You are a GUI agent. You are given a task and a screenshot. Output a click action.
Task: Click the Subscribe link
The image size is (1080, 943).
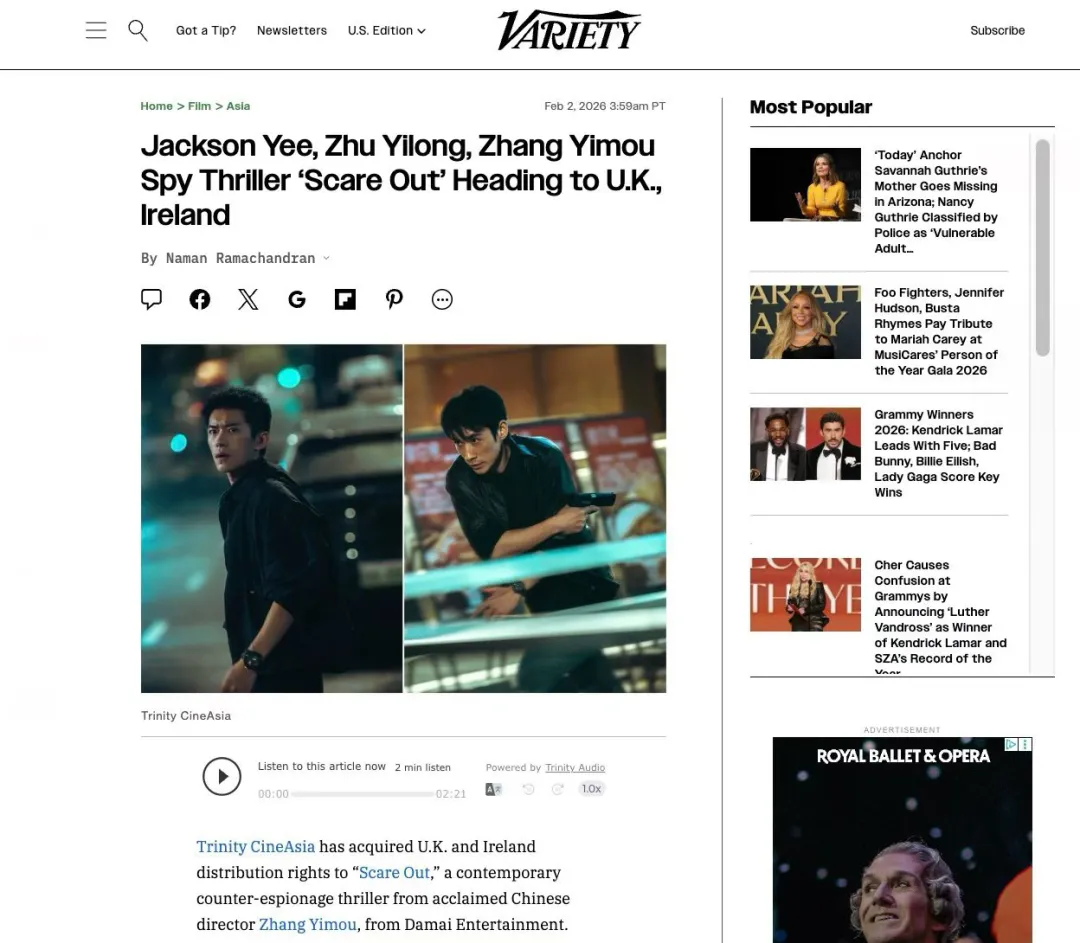tap(997, 30)
